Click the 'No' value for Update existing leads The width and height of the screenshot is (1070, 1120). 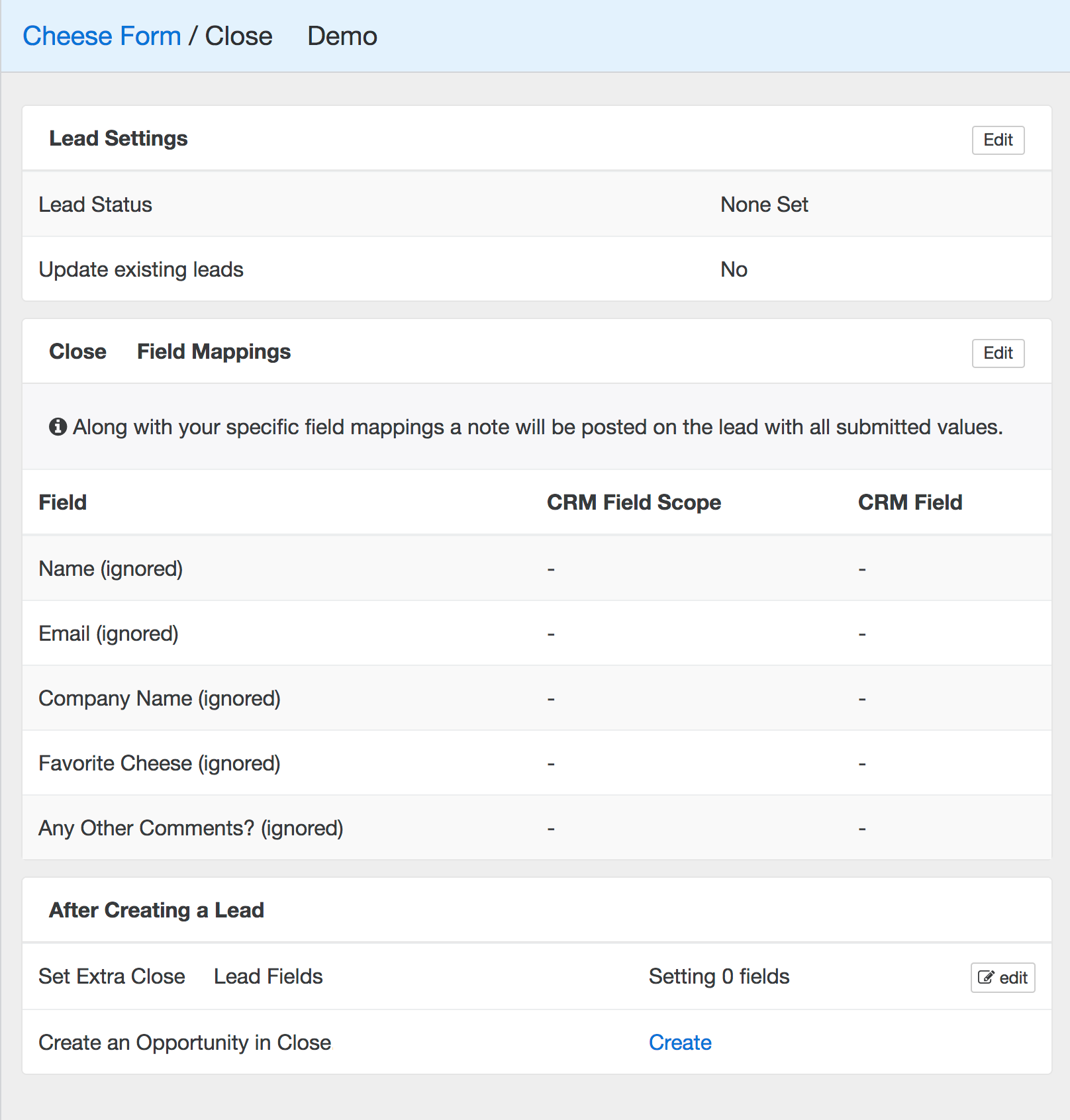(733, 269)
